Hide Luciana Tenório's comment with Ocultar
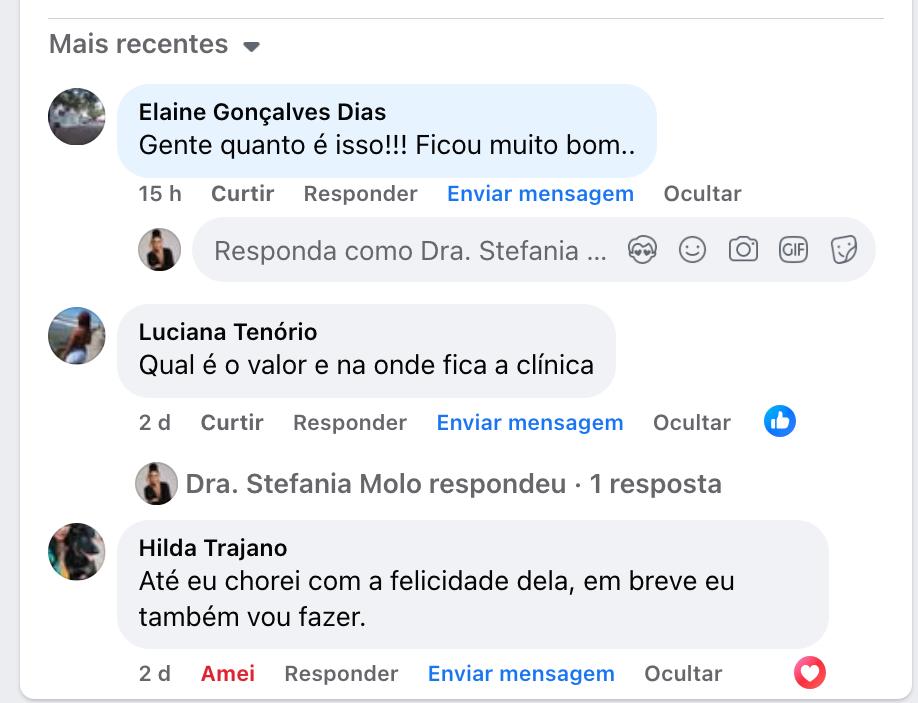 point(691,423)
